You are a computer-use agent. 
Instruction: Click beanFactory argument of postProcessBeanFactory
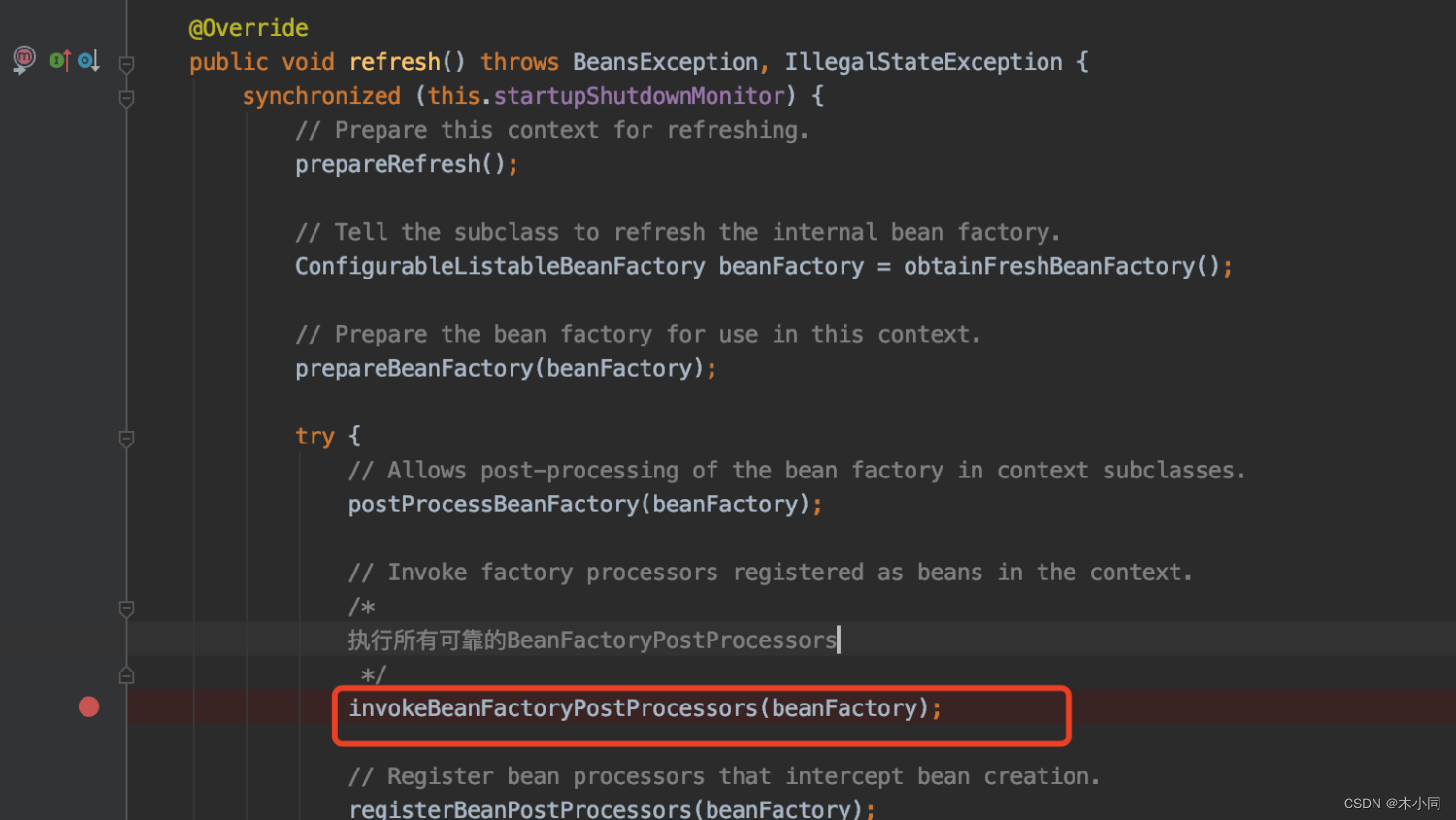click(x=725, y=504)
